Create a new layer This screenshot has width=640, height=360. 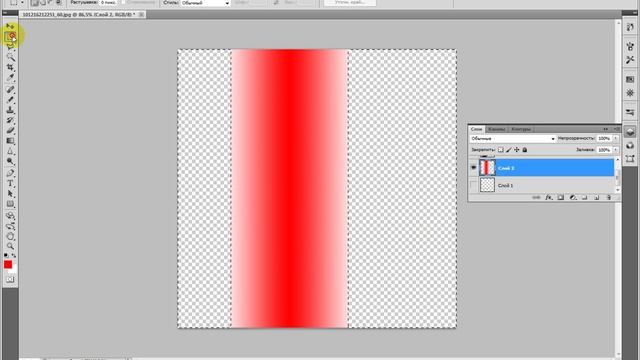[x=597, y=198]
